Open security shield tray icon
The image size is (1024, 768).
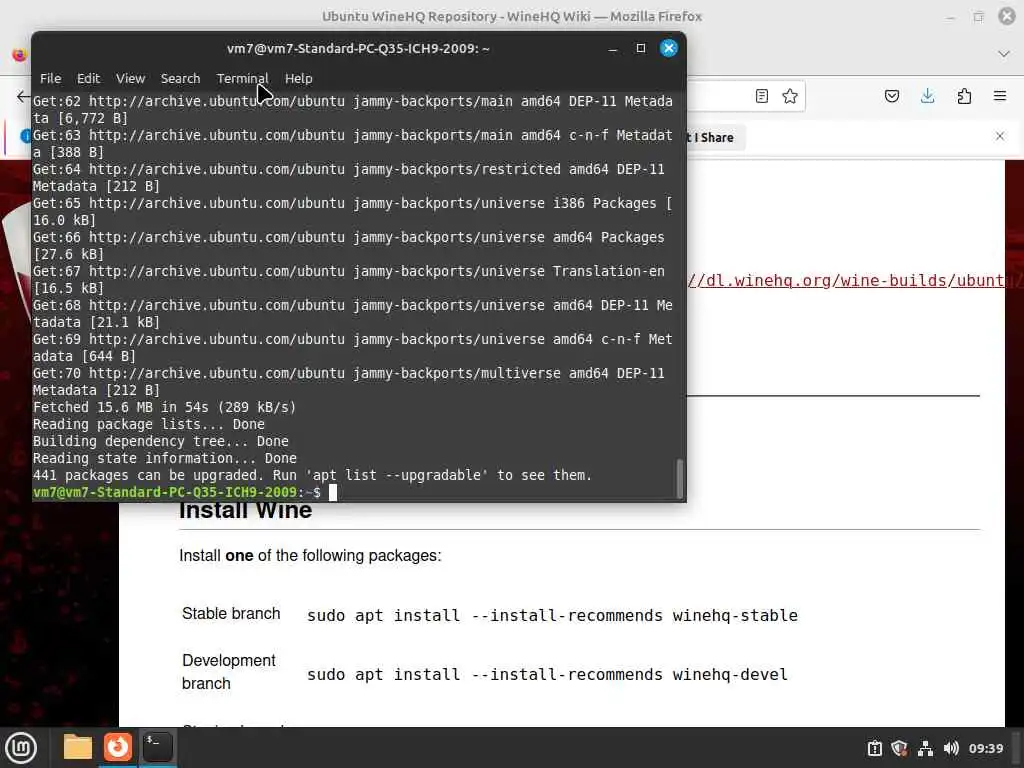[x=899, y=748]
